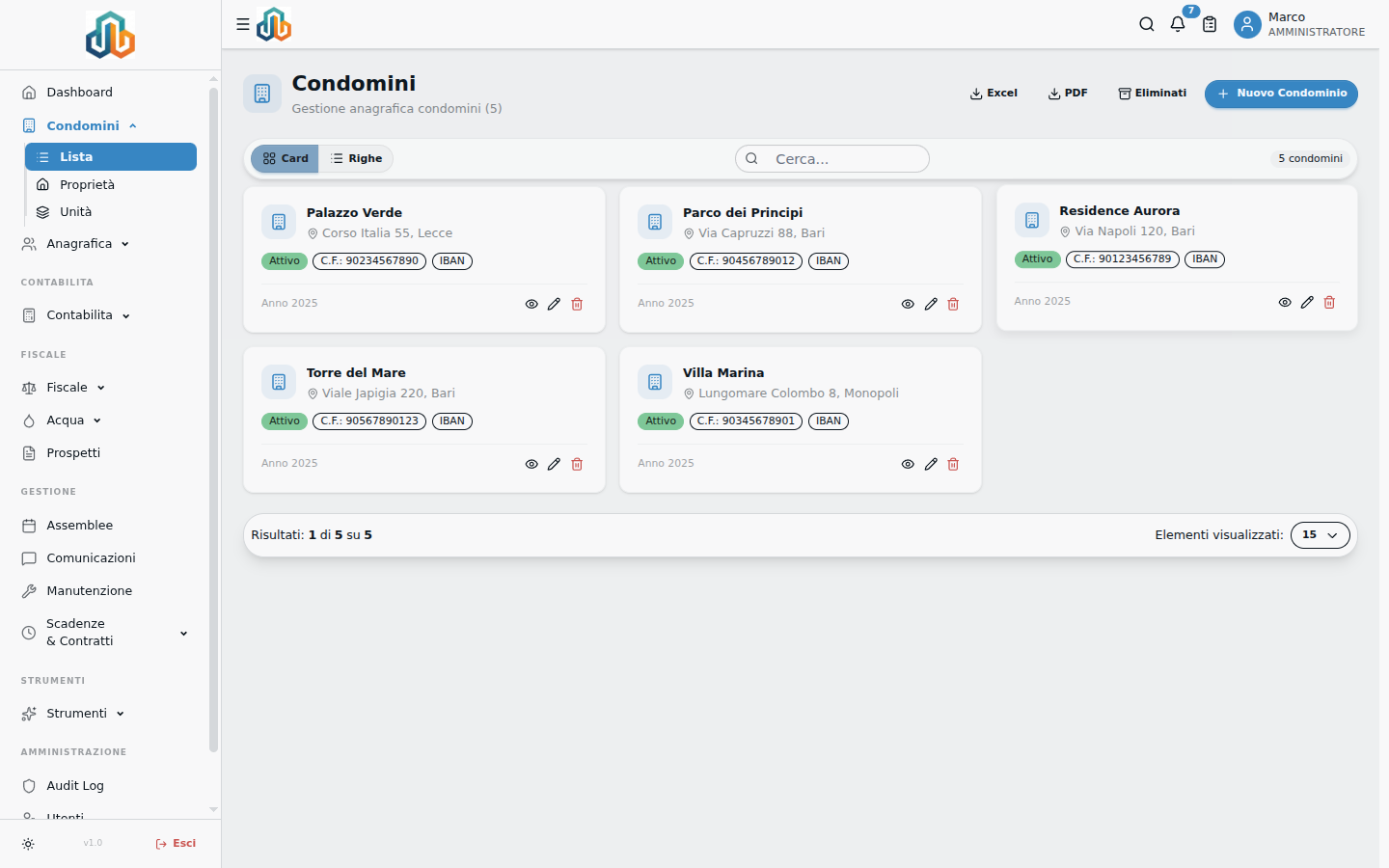This screenshot has width=1389, height=868.
Task: Click C.F.: 90456789012 badge
Action: point(746,261)
